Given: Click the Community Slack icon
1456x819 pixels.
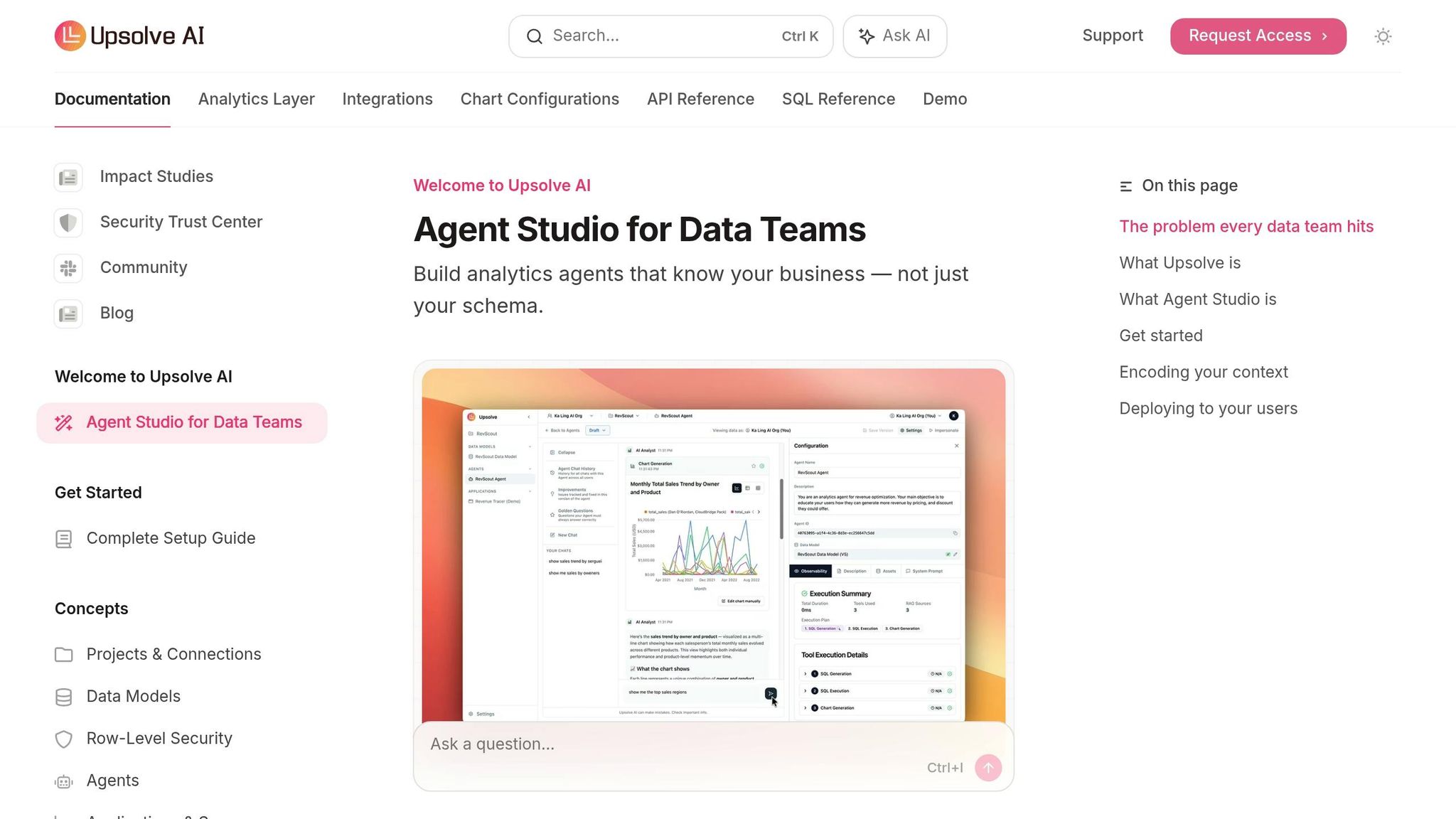Looking at the screenshot, I should 68,268.
